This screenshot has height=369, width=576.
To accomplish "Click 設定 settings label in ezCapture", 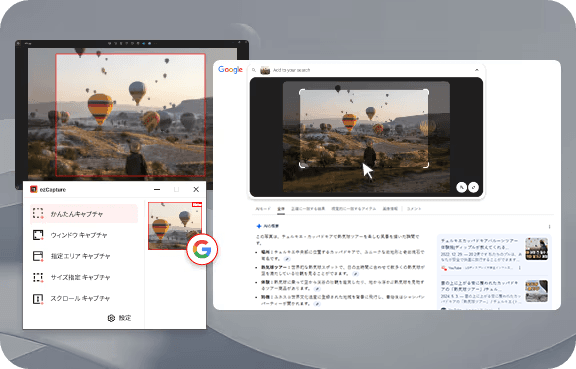I will [x=125, y=318].
